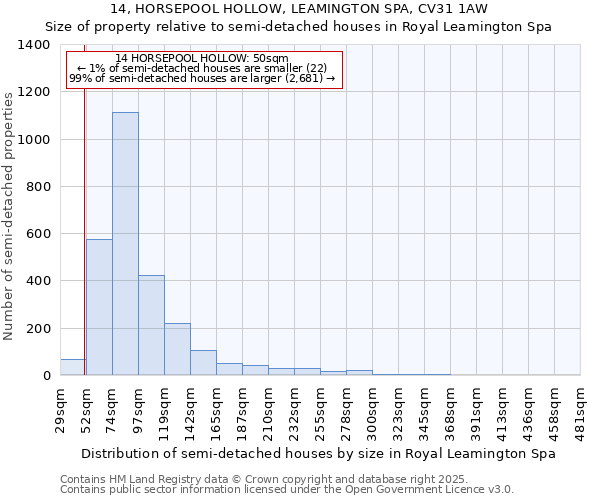The height and width of the screenshot is (500, 600).
Task: Click the 800 y-axis tick label
Action: [x=38, y=187]
